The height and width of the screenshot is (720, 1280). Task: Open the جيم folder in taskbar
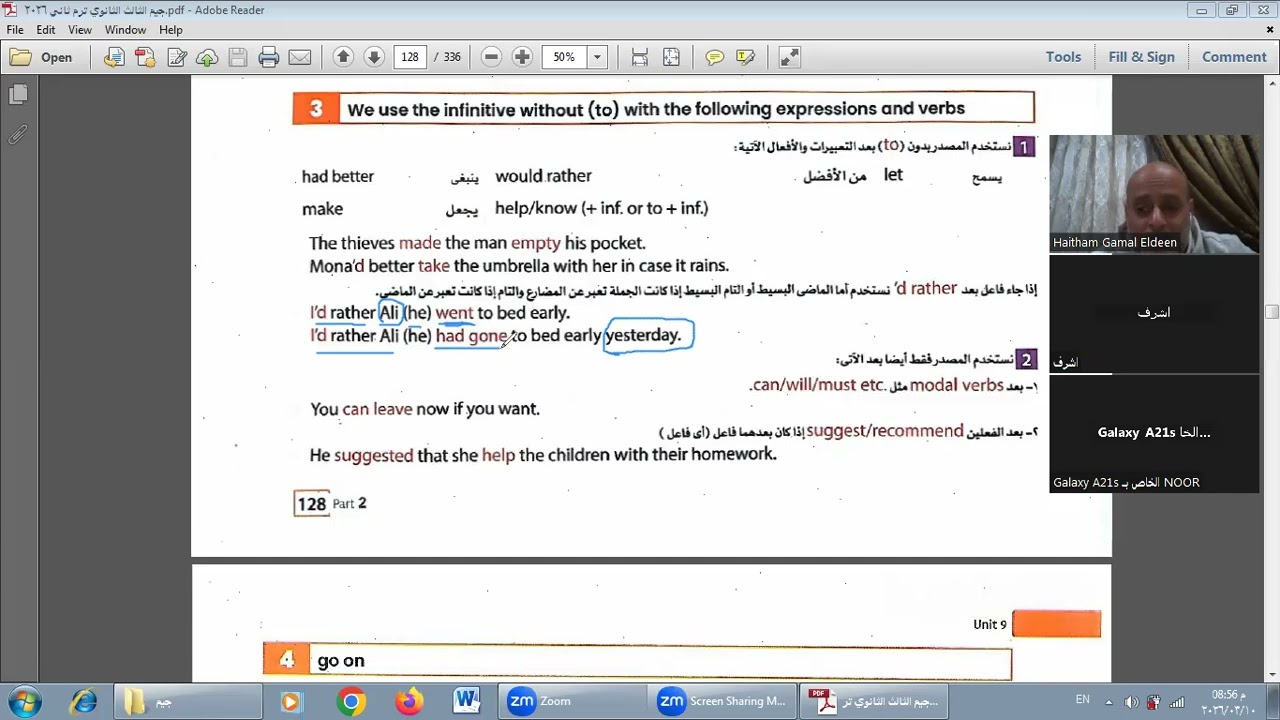(188, 701)
